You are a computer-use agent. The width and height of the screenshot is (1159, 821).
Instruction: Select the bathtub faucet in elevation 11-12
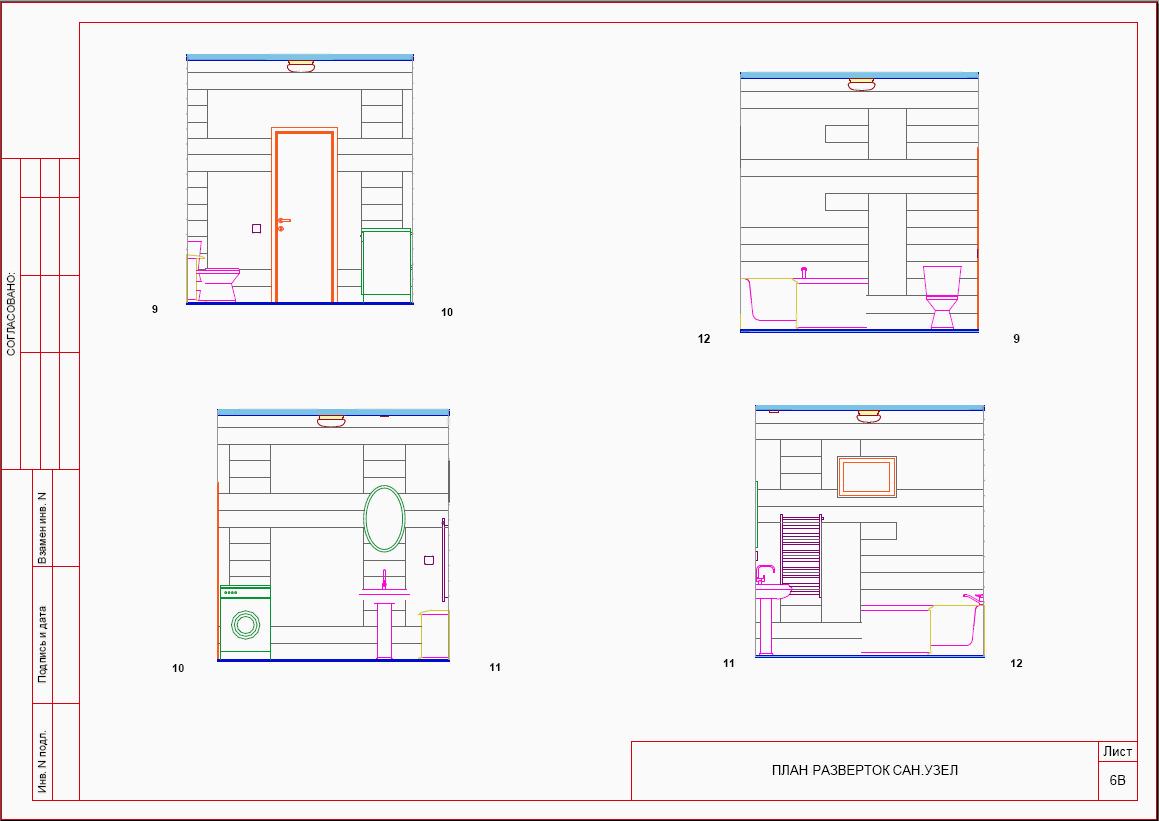pyautogui.click(x=973, y=598)
